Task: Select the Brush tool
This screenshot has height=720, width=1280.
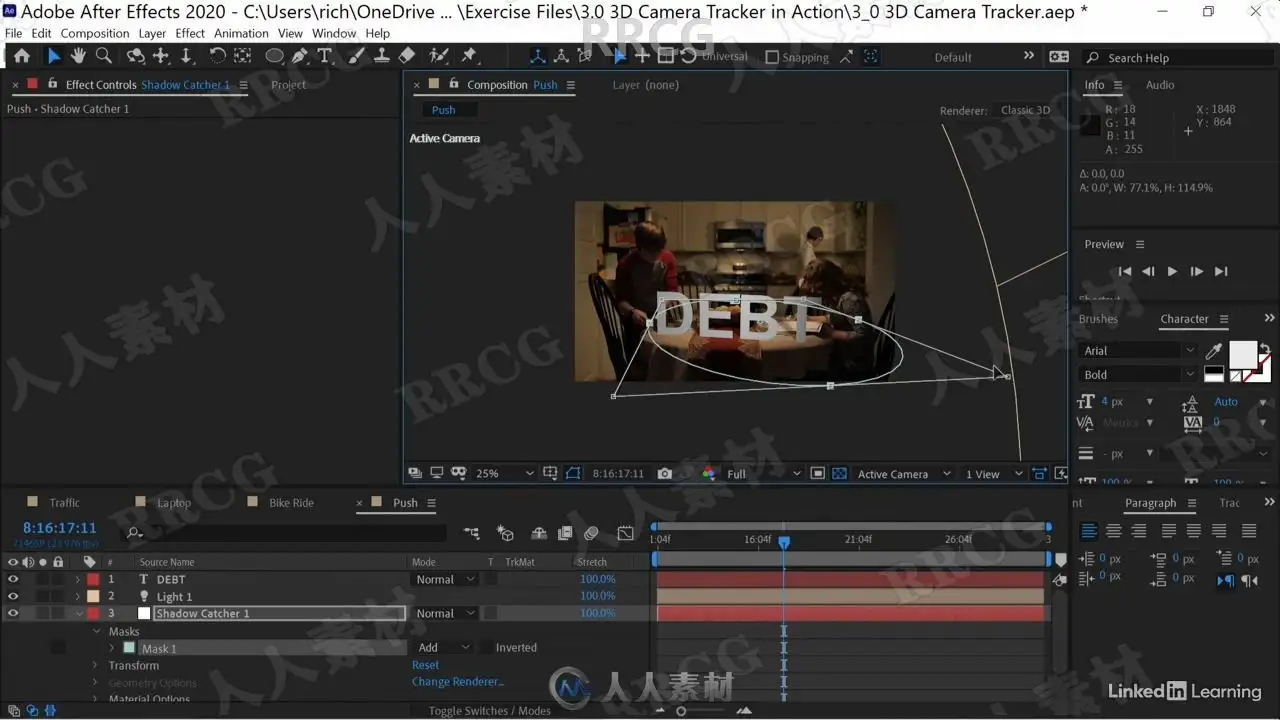Action: tap(356, 57)
